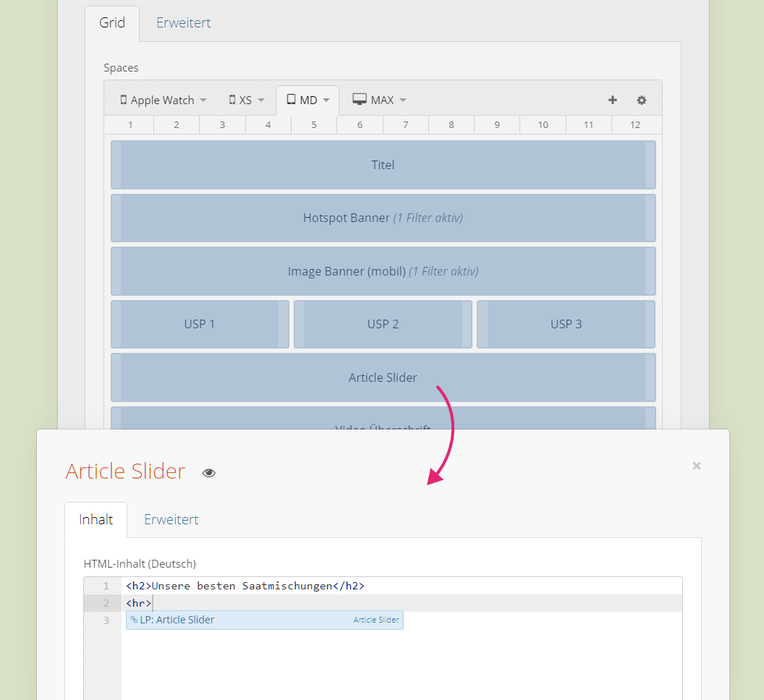The width and height of the screenshot is (764, 700).
Task: Toggle Article Slider visibility eye icon
Action: 209,473
